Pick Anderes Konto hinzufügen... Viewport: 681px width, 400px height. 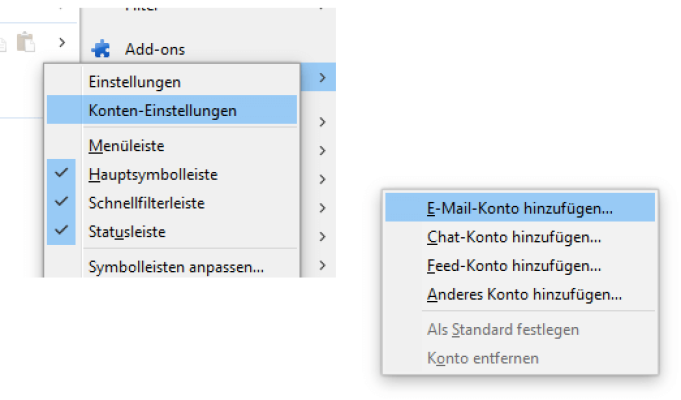(524, 294)
